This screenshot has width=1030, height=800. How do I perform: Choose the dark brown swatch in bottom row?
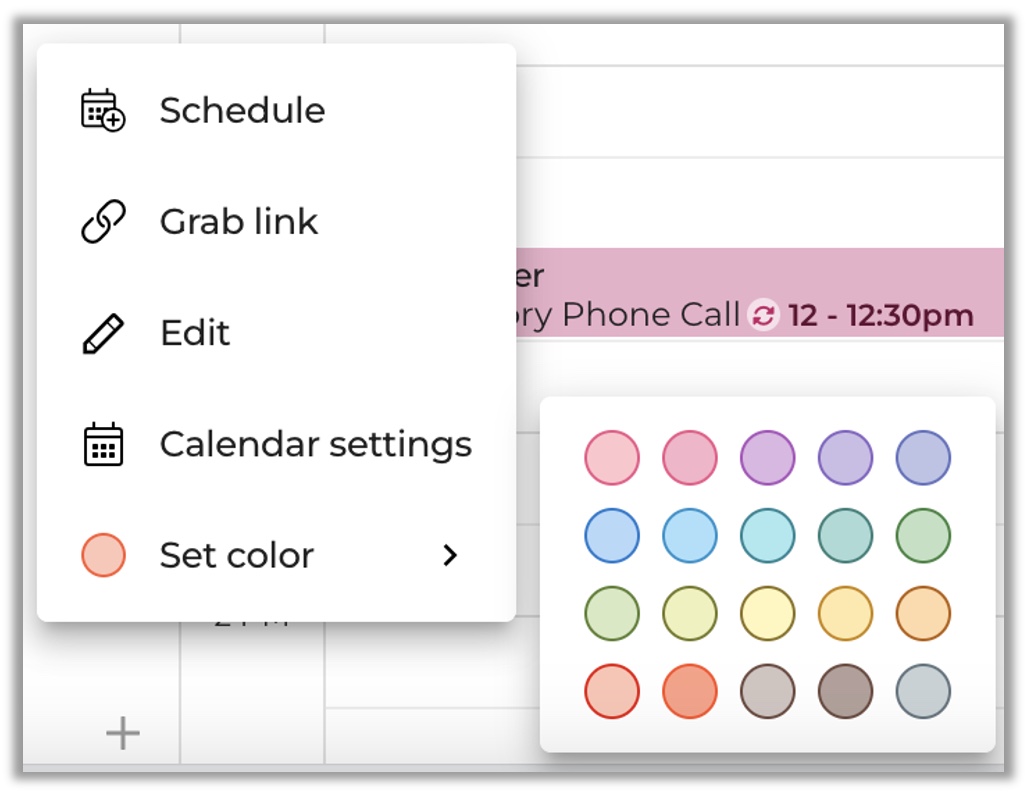(x=845, y=691)
